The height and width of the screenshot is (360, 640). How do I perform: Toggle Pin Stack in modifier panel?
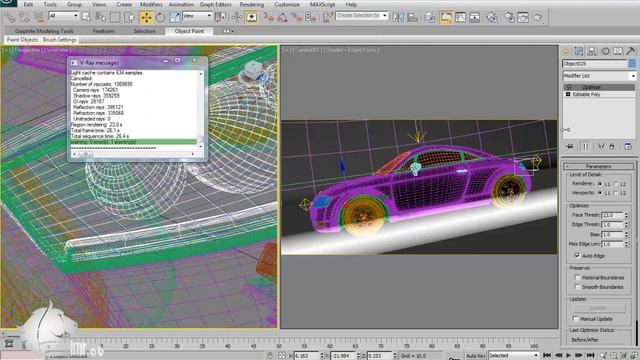point(570,146)
